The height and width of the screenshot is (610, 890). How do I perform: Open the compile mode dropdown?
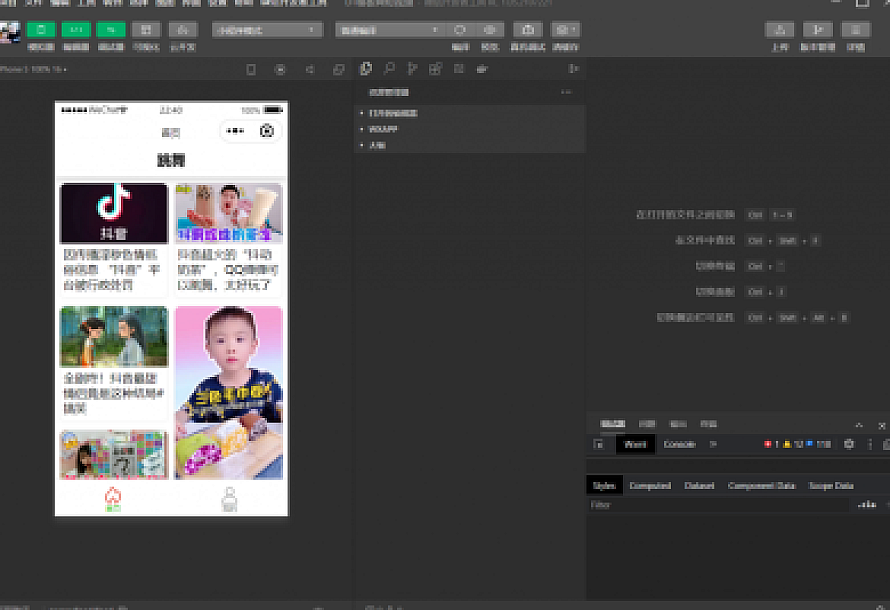click(x=388, y=30)
